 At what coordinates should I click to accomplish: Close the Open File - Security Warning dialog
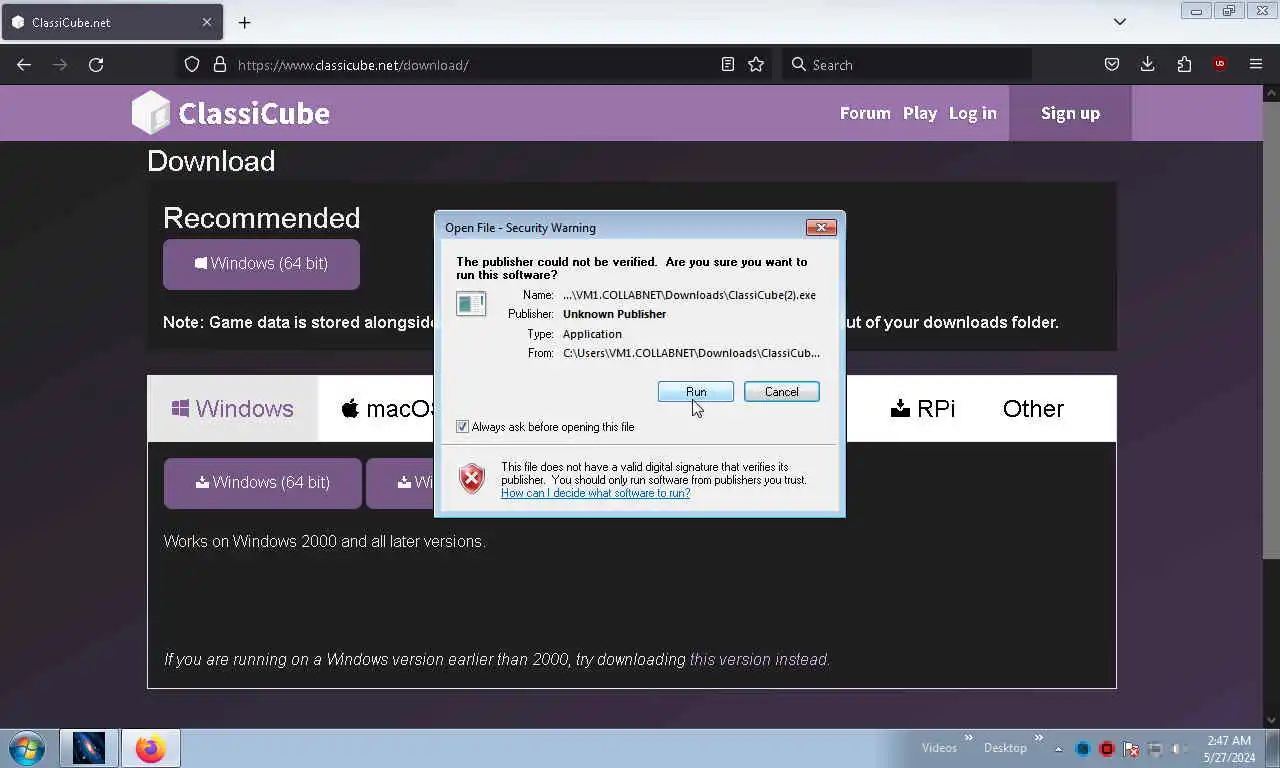[x=821, y=228]
